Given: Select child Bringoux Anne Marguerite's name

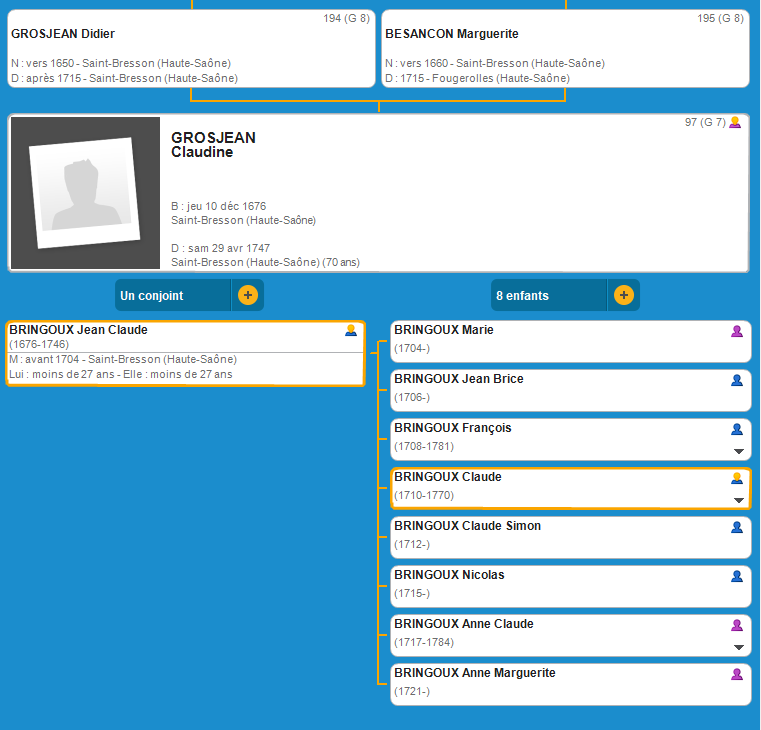Looking at the screenshot, I should click(x=475, y=673).
